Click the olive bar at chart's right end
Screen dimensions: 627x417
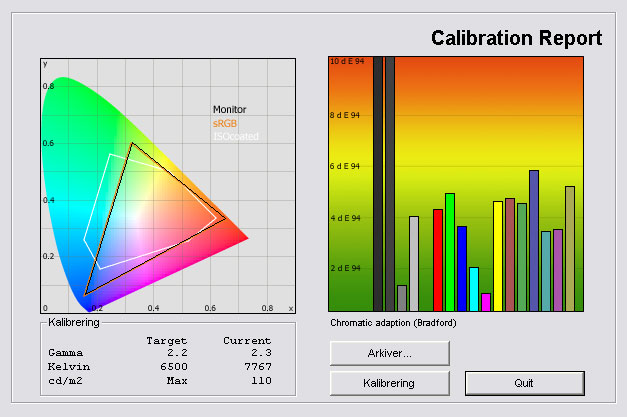[x=570, y=248]
